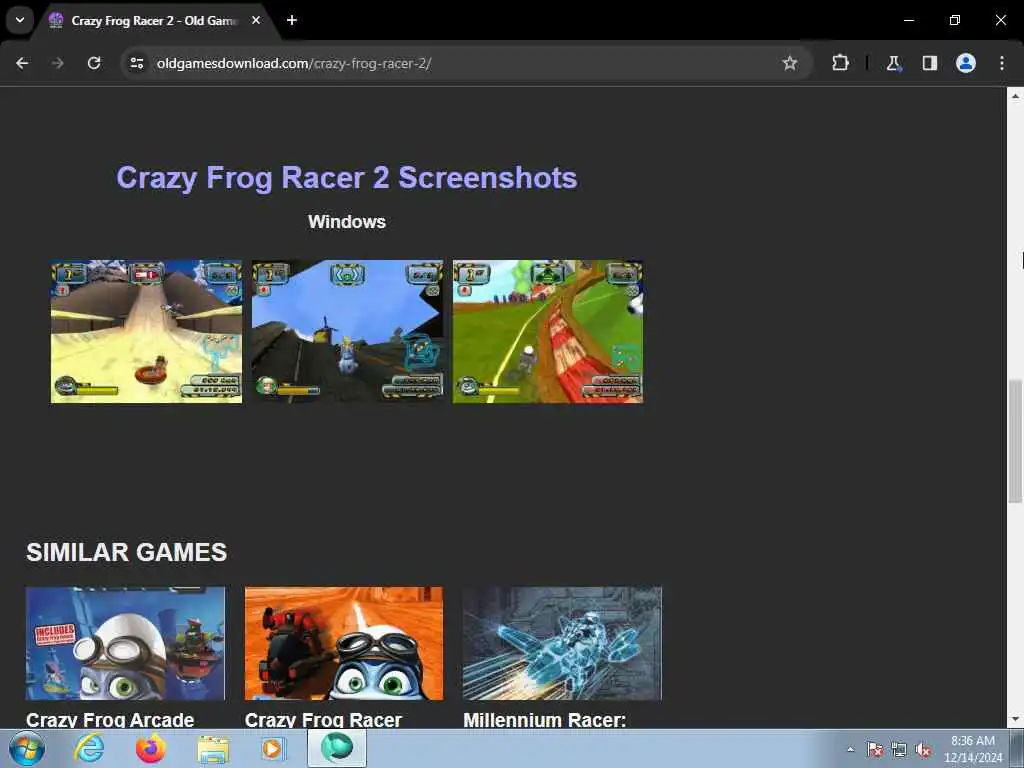Screen dimensions: 1024x768
Task: Click the scrollbar up arrow
Action: [1015, 95]
